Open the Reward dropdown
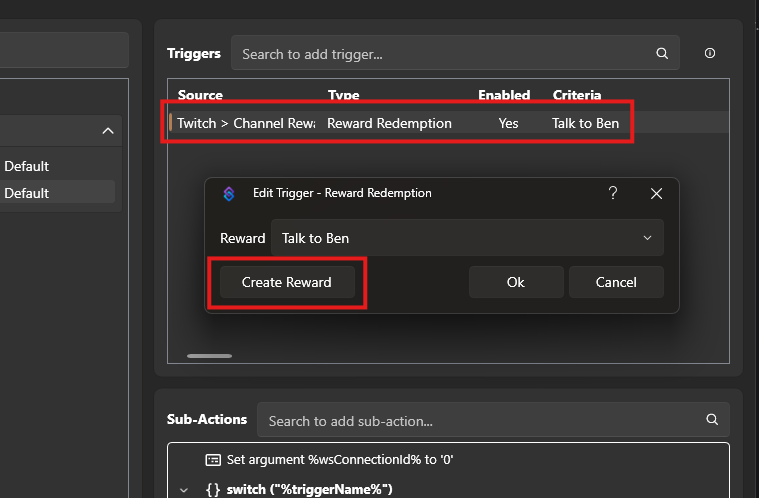This screenshot has width=759, height=498. pos(467,238)
